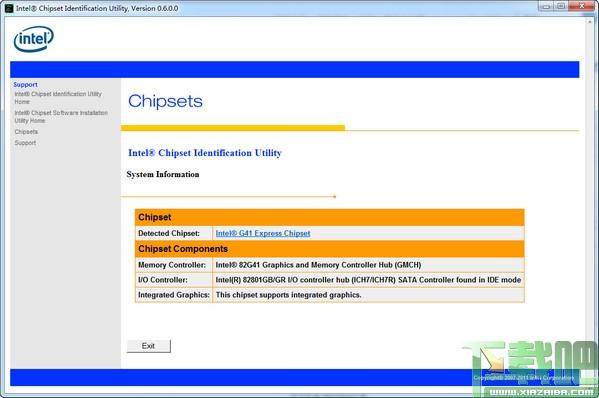Image resolution: width=599 pixels, height=398 pixels.
Task: Open Intel Chipset Software Installation Utility Home
Action: pyautogui.click(x=61, y=116)
